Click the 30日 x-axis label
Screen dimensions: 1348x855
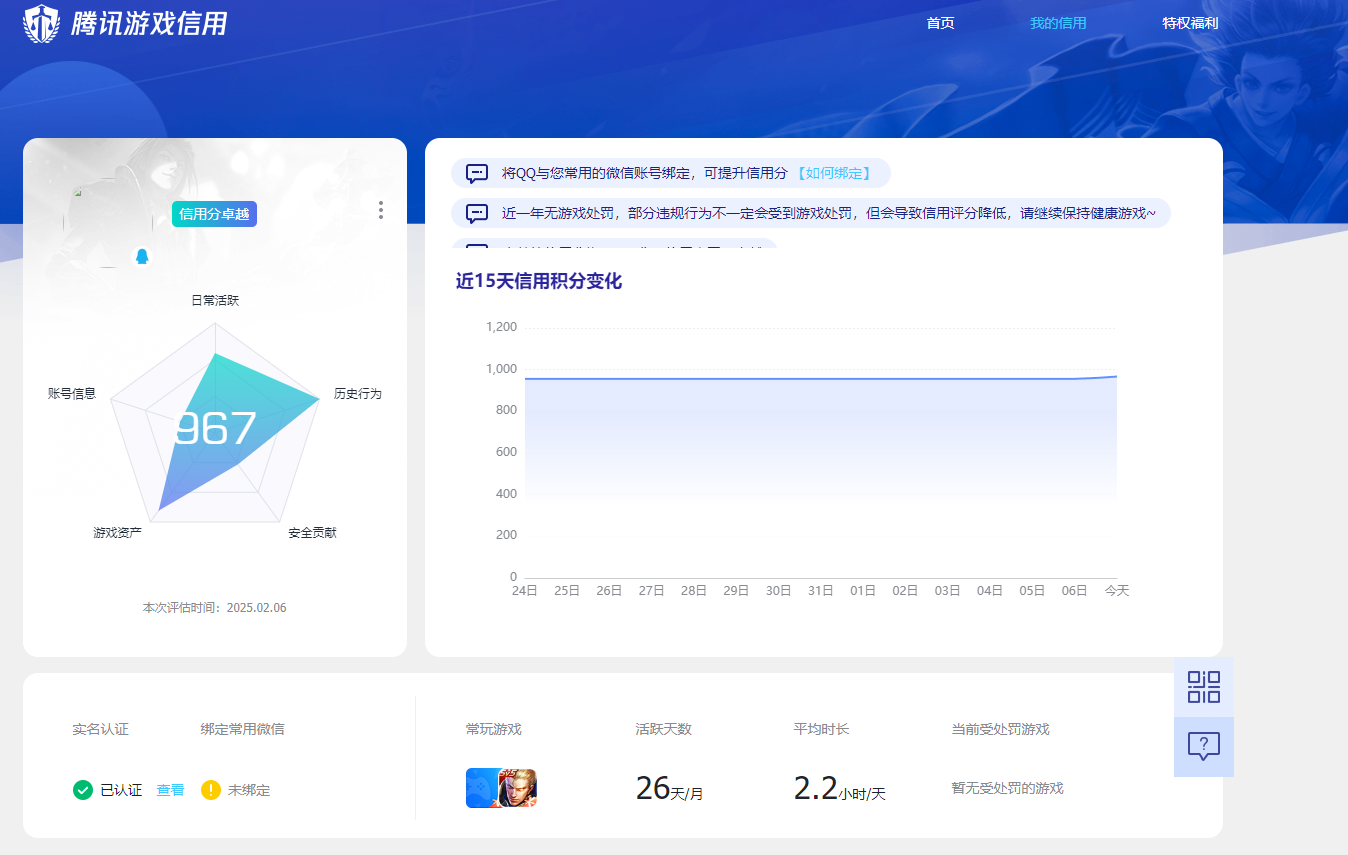click(778, 591)
